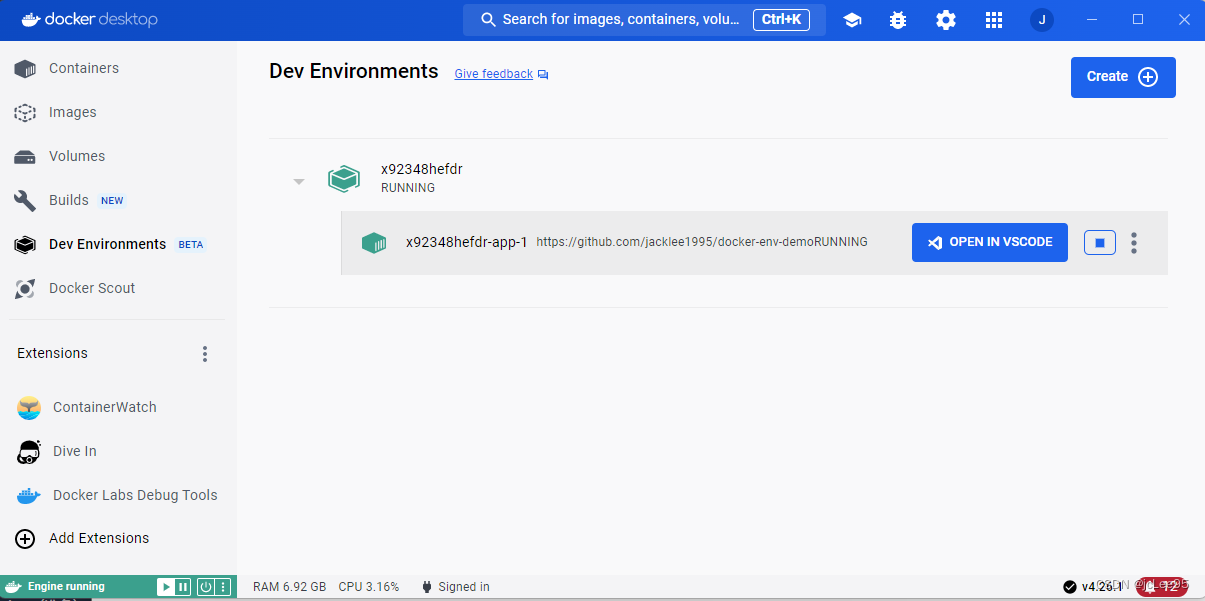Click the version v4.26 check indicator
Screen dimensions: 1205x601
[x=1092, y=587]
